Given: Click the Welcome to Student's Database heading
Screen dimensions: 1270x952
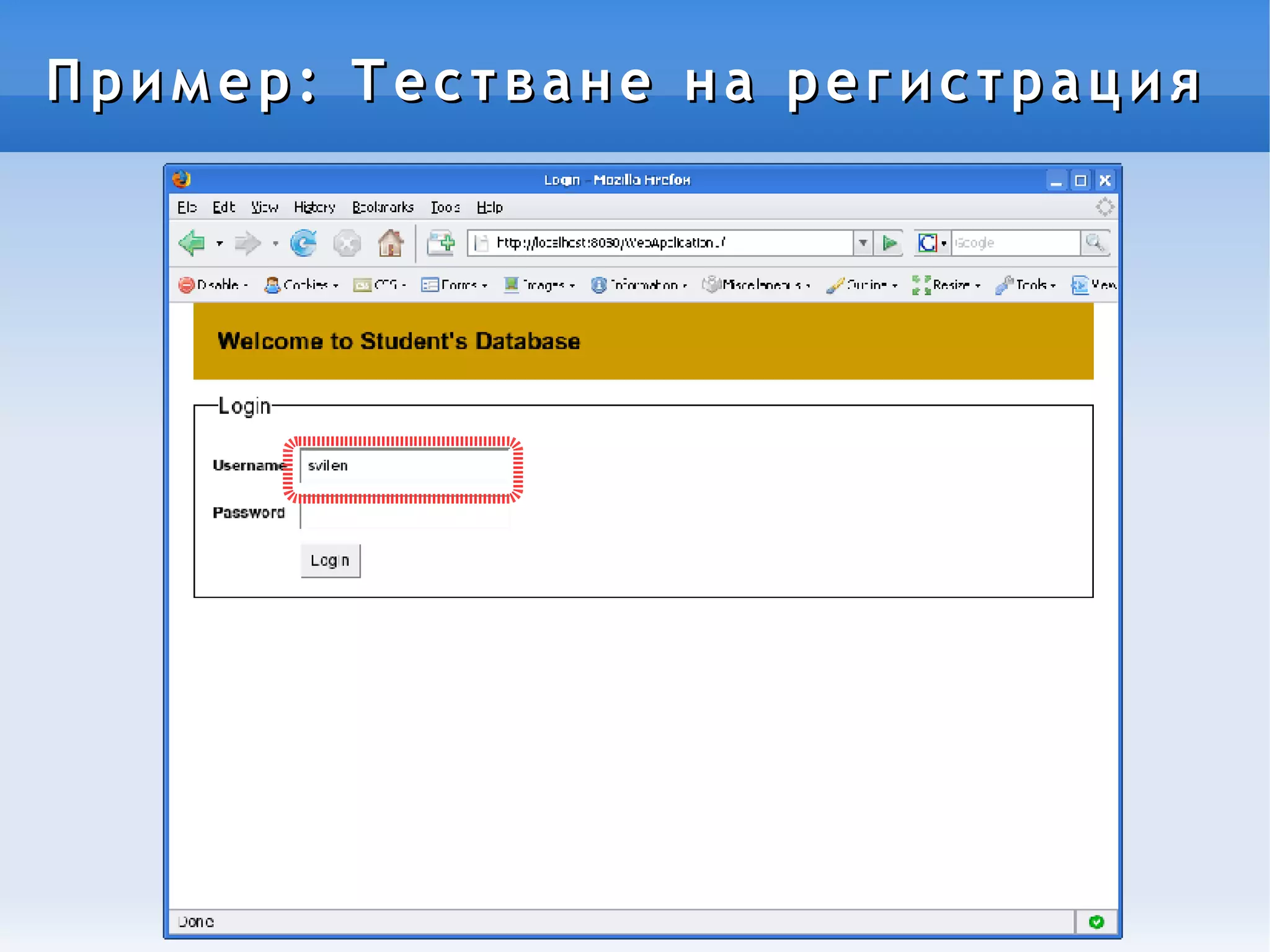Looking at the screenshot, I should pyautogui.click(x=399, y=341).
